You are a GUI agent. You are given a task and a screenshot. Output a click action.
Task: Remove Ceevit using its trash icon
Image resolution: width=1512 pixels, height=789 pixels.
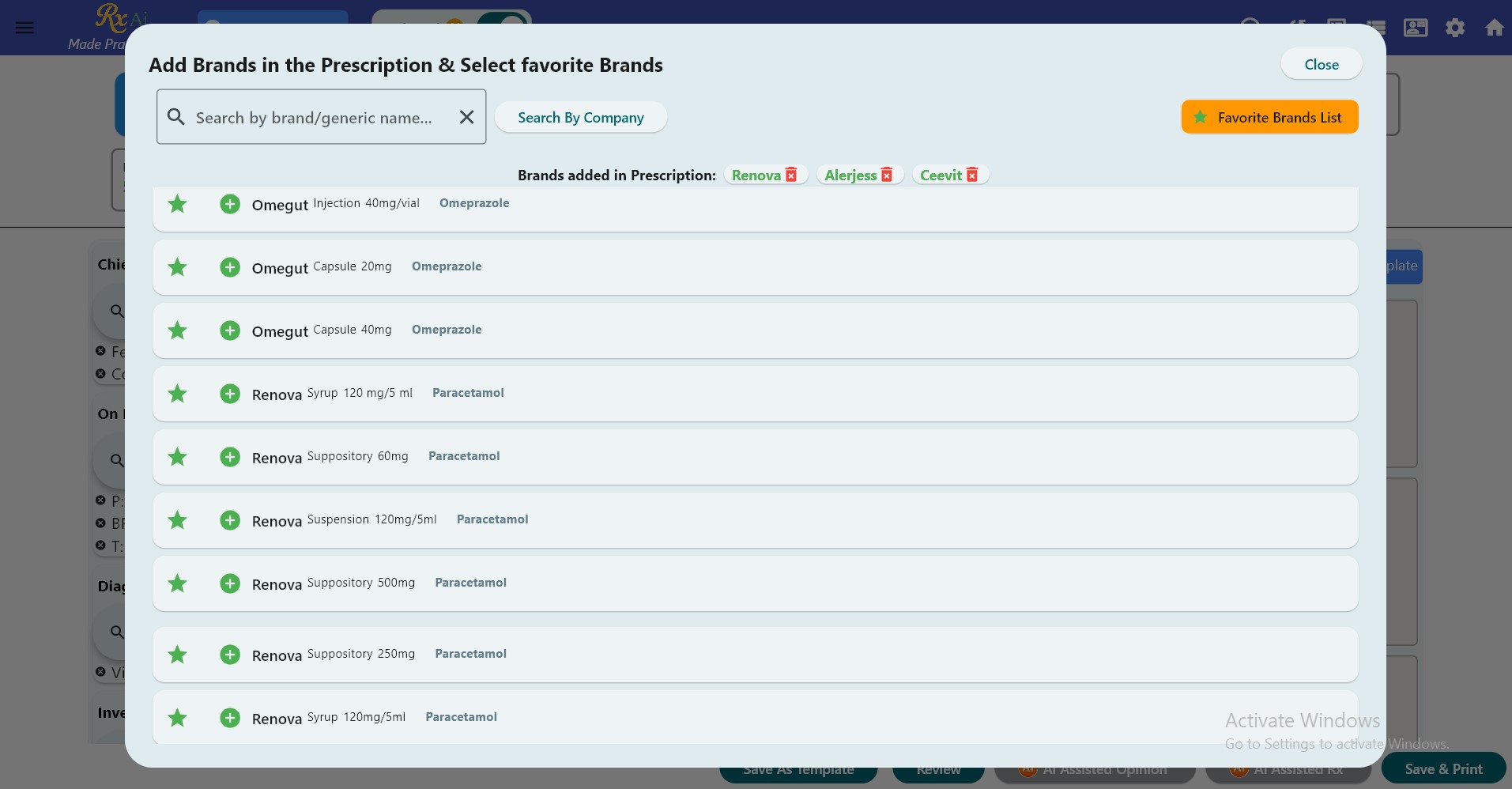pyautogui.click(x=972, y=175)
